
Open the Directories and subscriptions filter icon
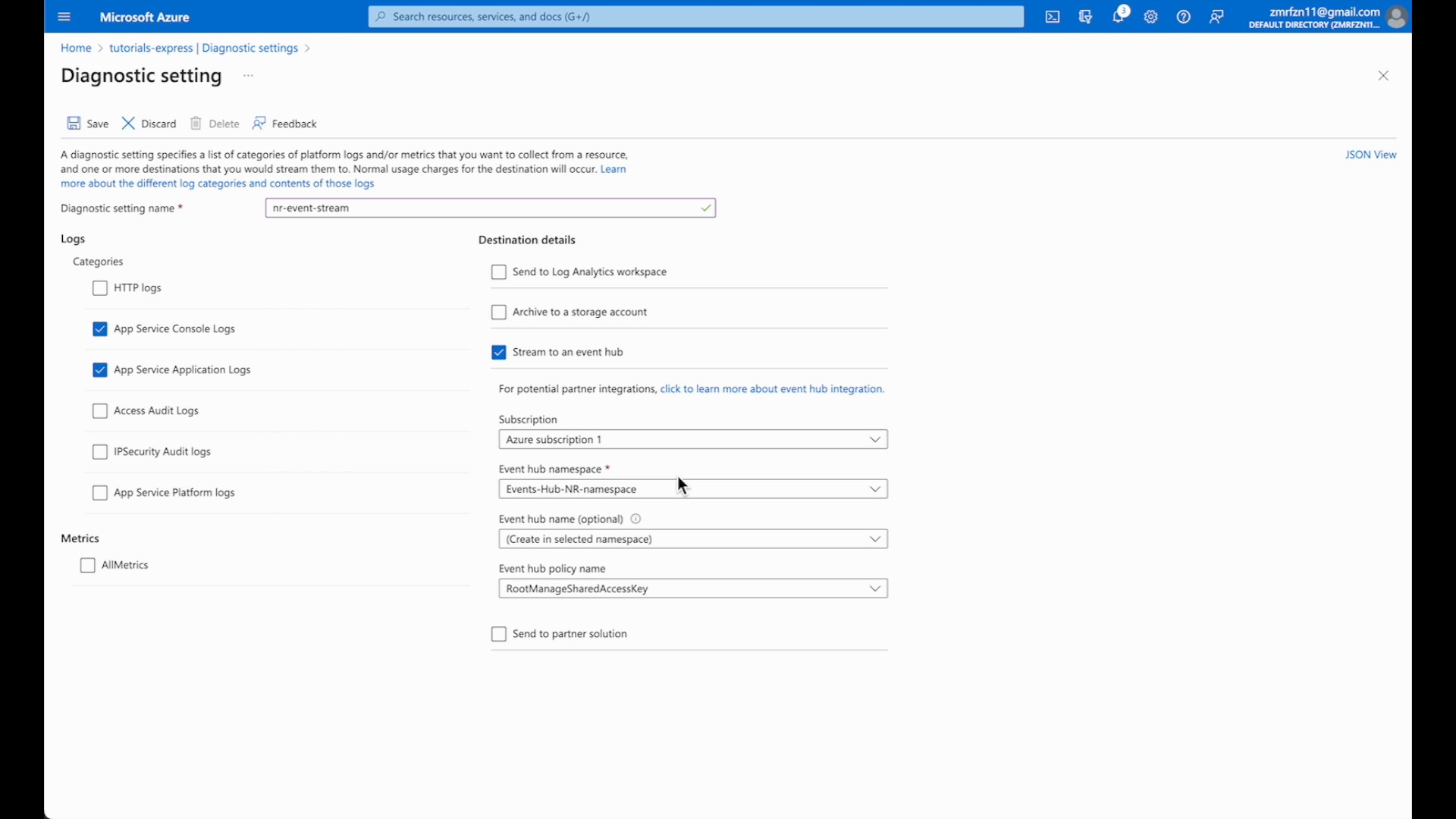1085,17
